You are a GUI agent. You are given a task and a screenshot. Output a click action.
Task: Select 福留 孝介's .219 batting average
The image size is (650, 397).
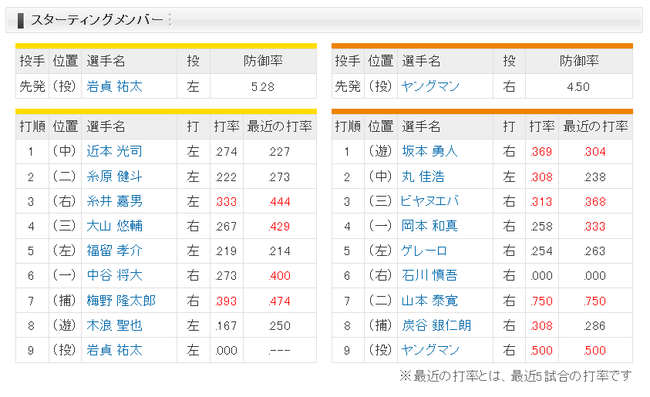click(x=226, y=251)
